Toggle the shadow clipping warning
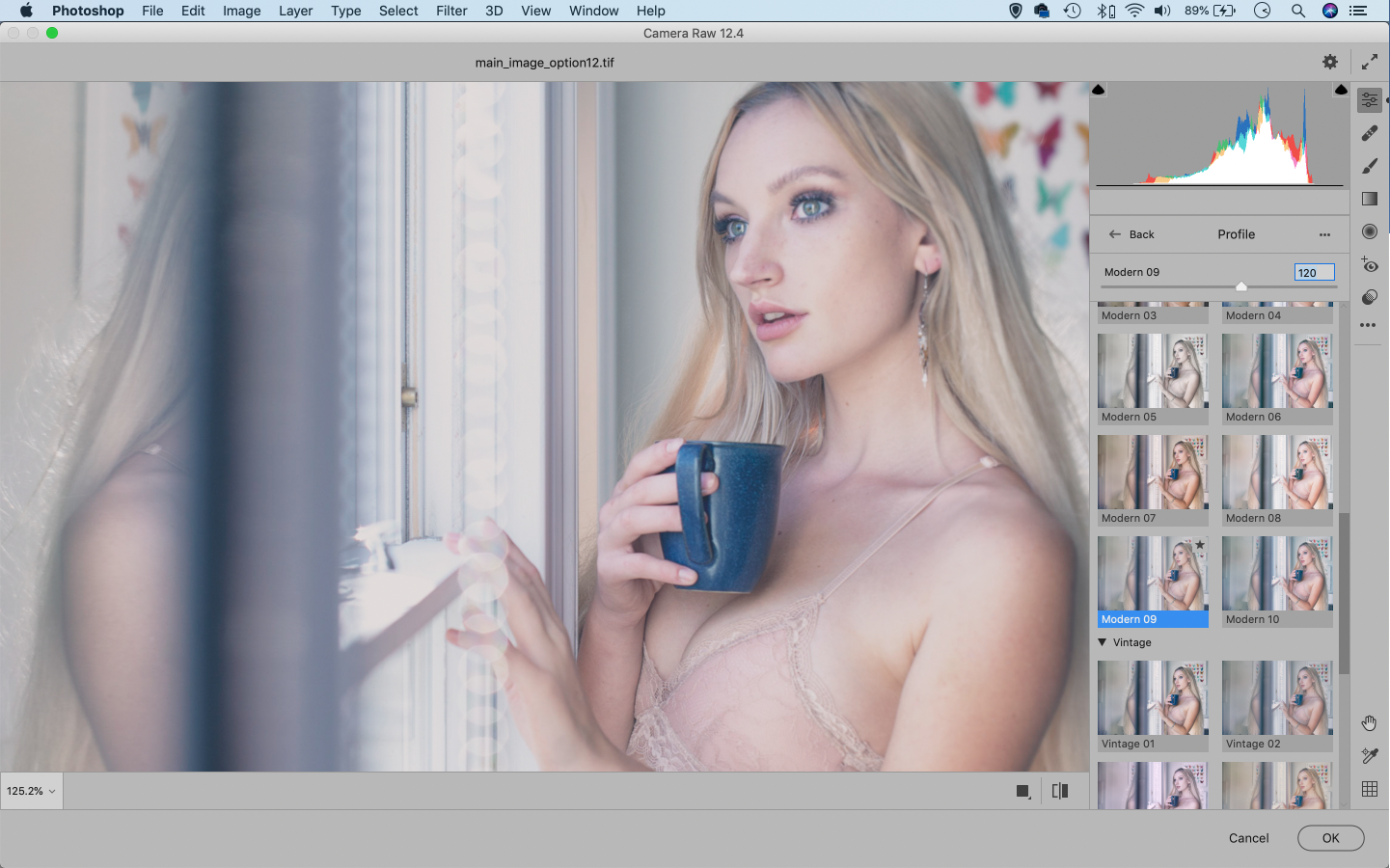1390x868 pixels. pyautogui.click(x=1098, y=90)
